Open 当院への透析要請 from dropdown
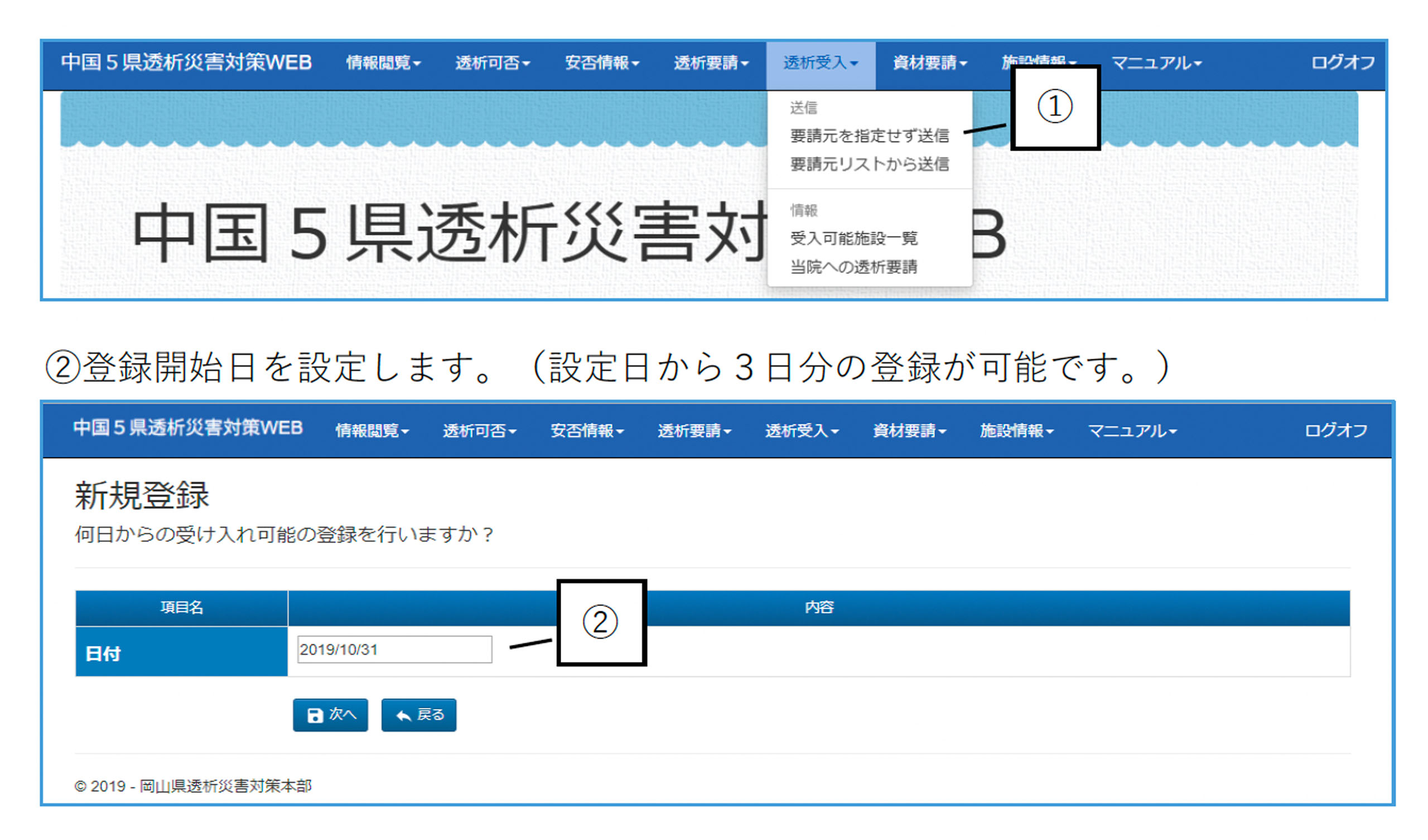Image resolution: width=1428 pixels, height=840 pixels. point(853,267)
